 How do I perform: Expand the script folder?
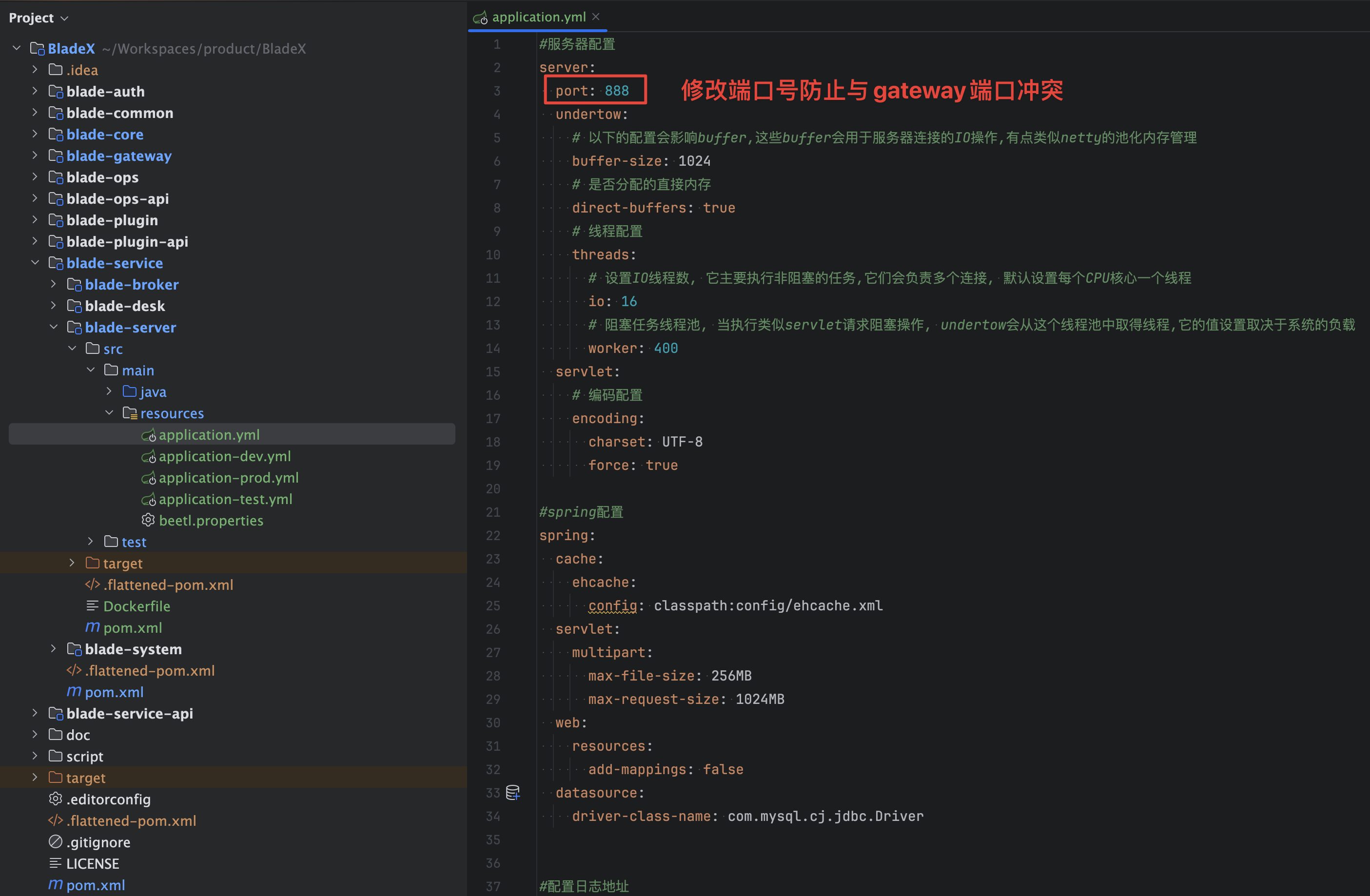[35, 756]
